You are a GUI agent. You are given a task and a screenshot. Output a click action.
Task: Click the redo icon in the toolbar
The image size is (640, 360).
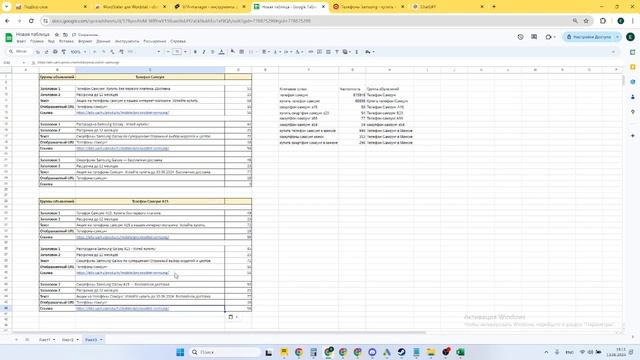click(x=46, y=52)
